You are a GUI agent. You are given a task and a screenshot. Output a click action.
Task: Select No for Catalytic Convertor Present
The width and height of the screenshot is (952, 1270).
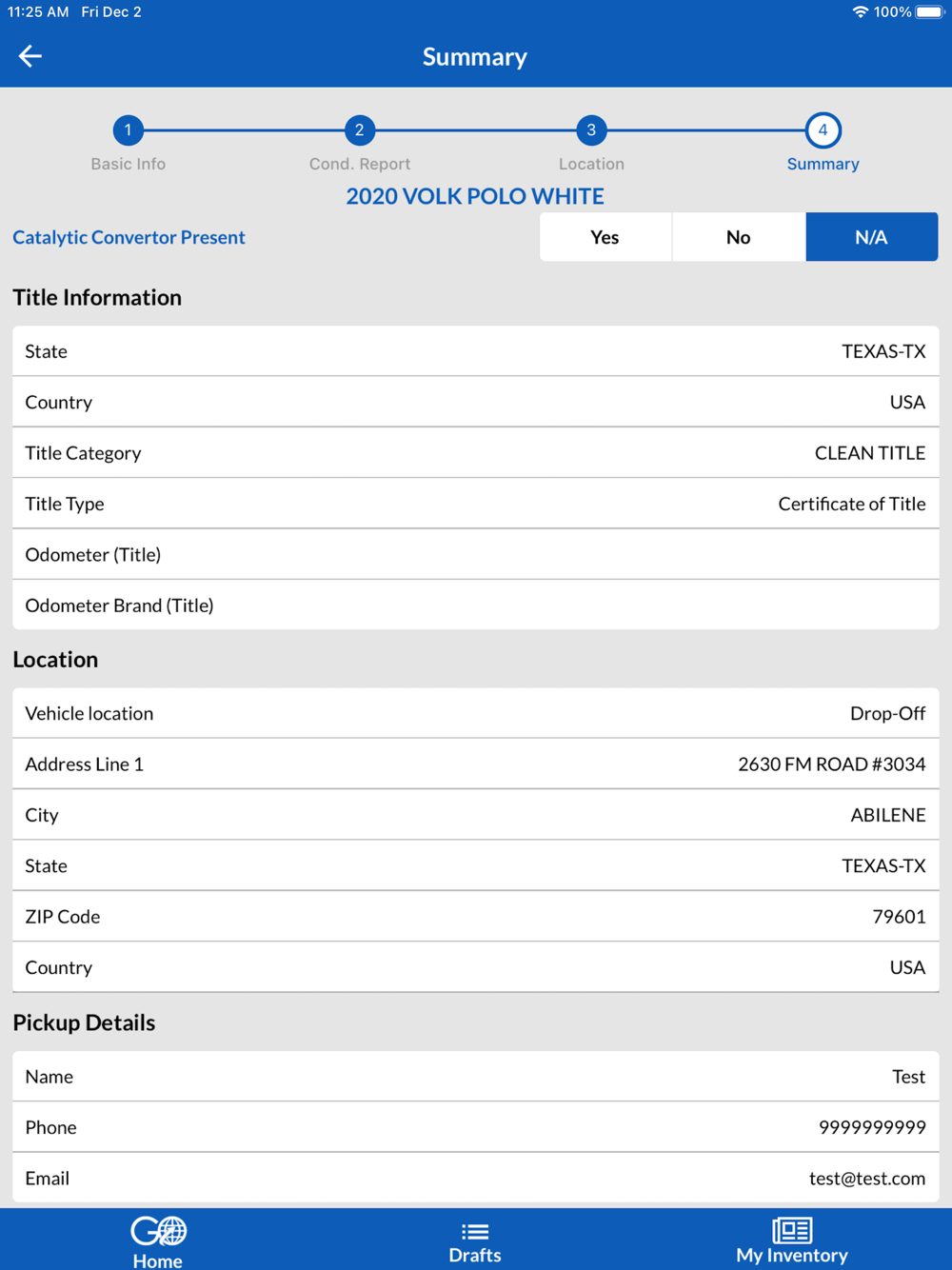click(739, 237)
